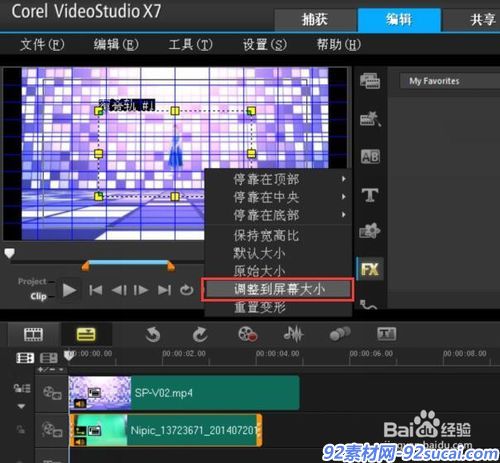Viewport: 500px width, 463px height.
Task: Toggle the overlay track ripple lock
Action: pyautogui.click(x=21, y=429)
